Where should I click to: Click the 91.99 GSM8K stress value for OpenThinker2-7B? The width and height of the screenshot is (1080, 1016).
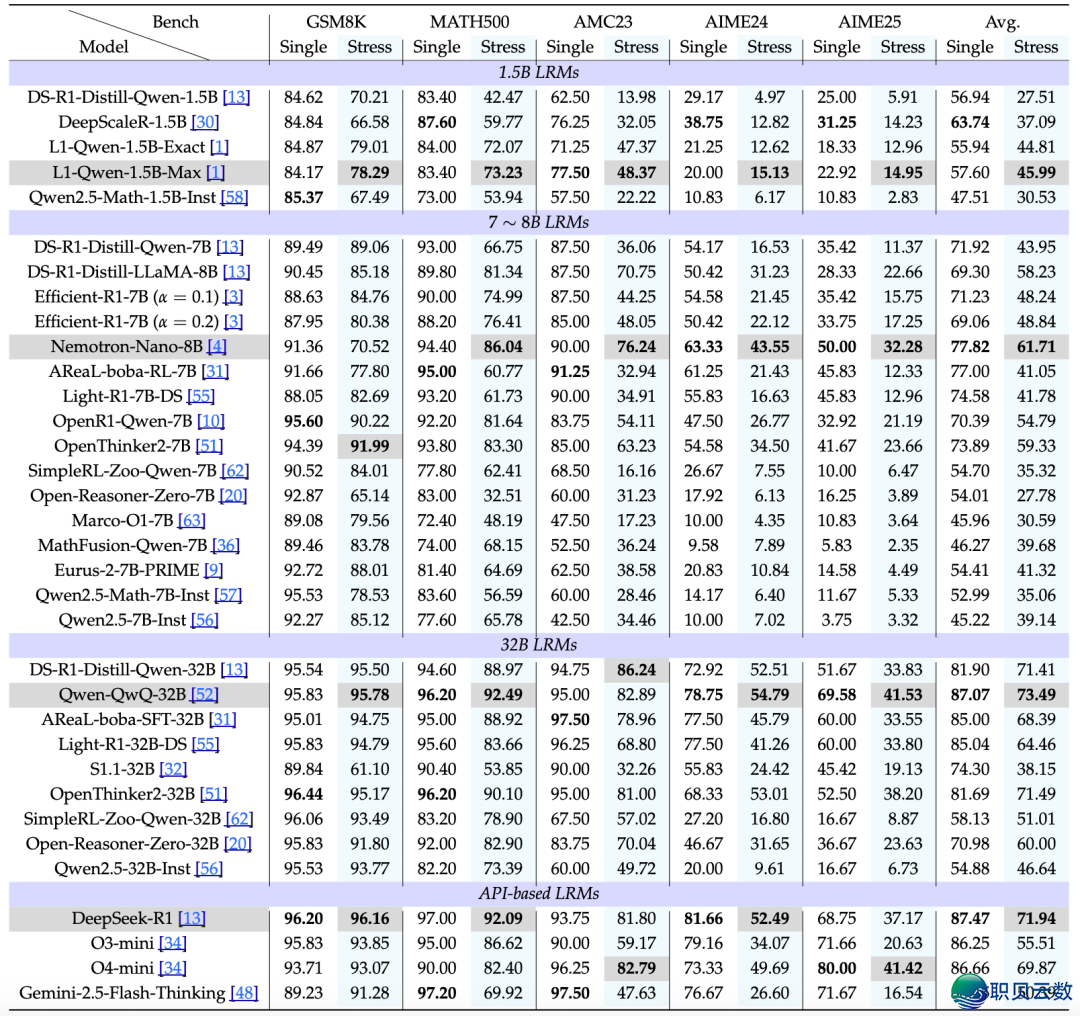(369, 446)
